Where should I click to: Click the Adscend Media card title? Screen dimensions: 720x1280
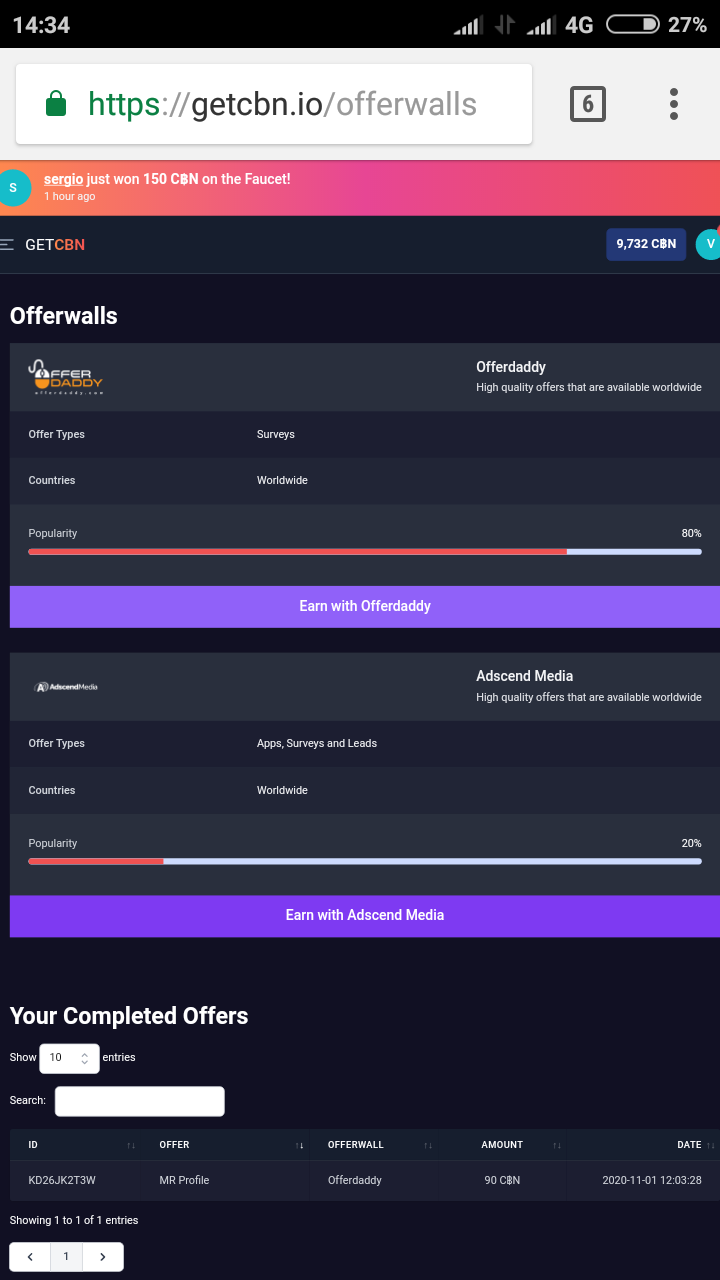(x=525, y=676)
